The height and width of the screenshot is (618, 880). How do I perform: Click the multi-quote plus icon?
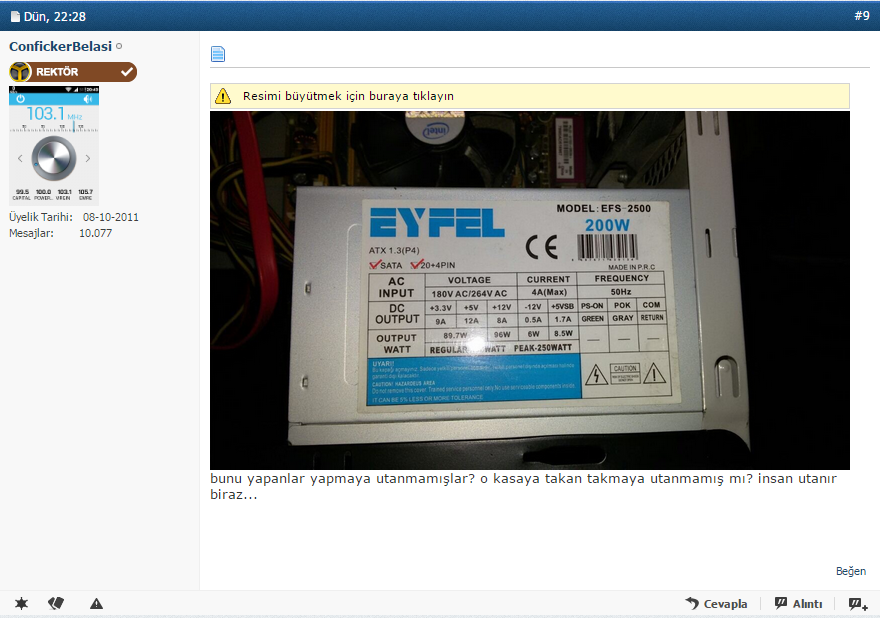click(858, 604)
